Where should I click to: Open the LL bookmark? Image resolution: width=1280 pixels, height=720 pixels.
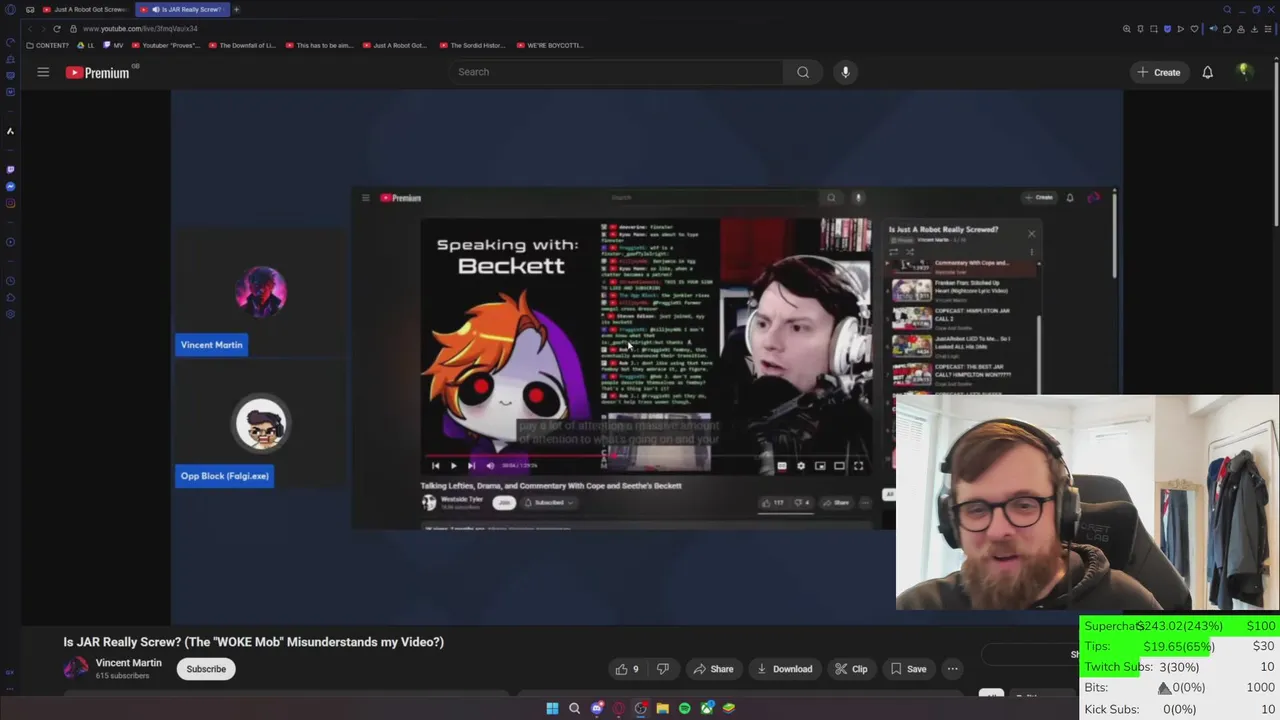(x=86, y=45)
